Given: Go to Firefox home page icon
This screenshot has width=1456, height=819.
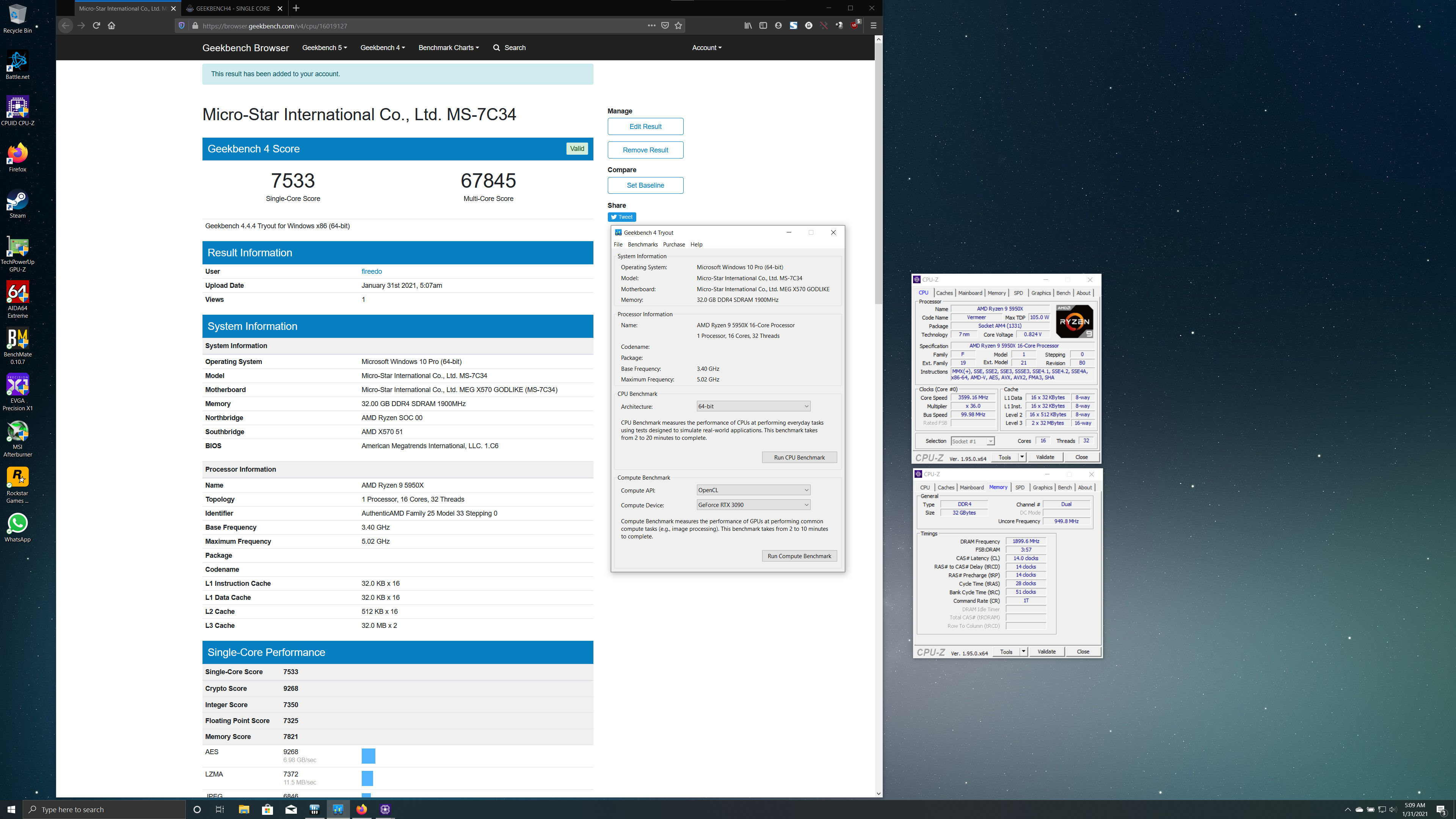Looking at the screenshot, I should click(111, 25).
